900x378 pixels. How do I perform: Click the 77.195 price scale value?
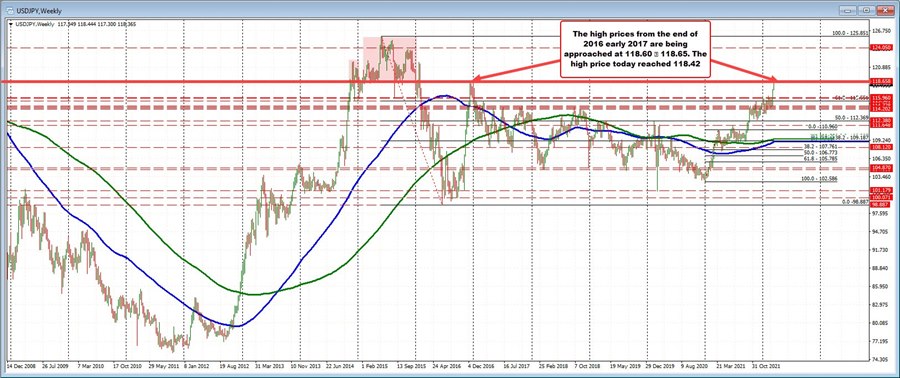[880, 341]
